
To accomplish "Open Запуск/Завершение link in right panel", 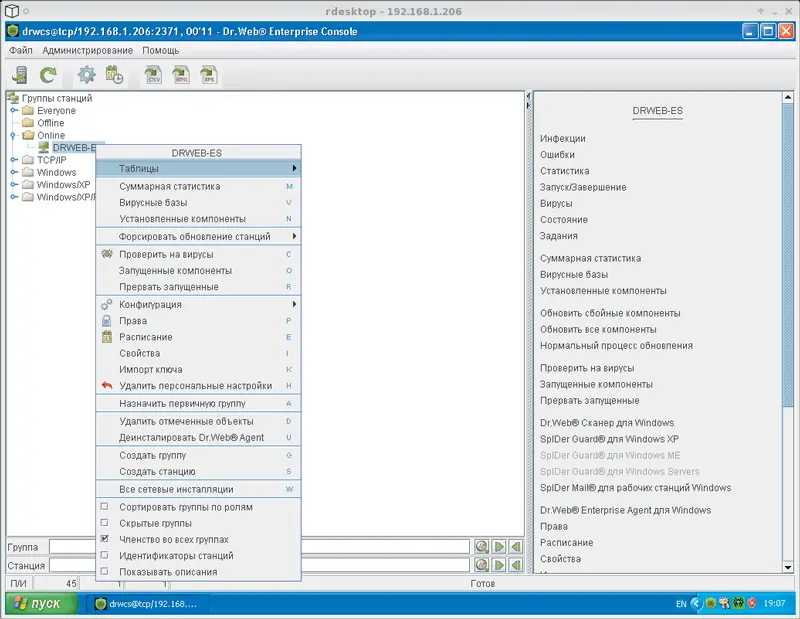I will 583,187.
